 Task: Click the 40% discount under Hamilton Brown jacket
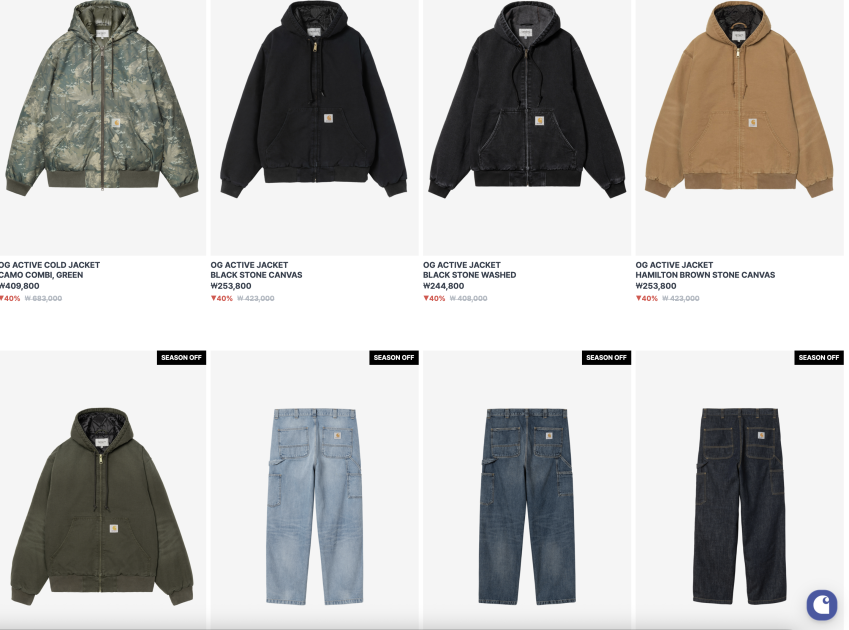pyautogui.click(x=646, y=298)
